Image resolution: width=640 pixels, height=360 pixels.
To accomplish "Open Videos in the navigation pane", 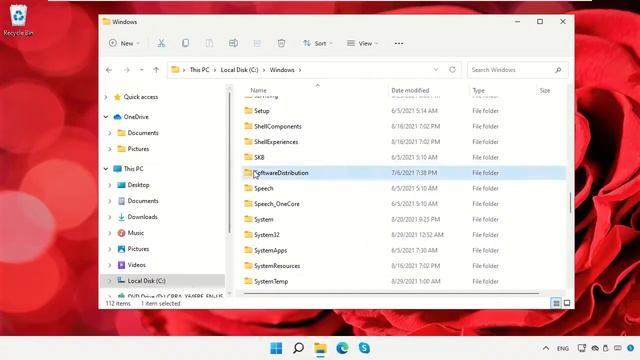I will (136, 265).
